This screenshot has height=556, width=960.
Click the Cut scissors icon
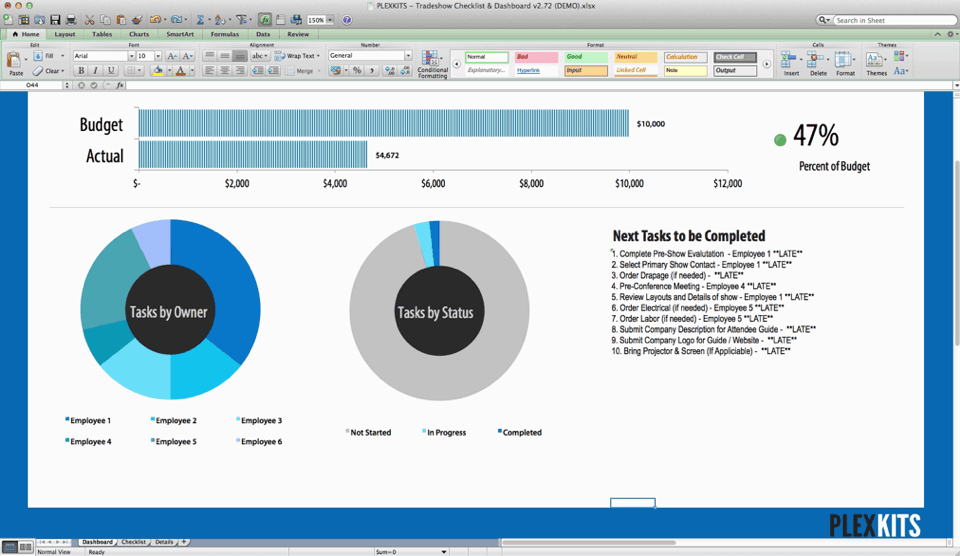[90, 20]
